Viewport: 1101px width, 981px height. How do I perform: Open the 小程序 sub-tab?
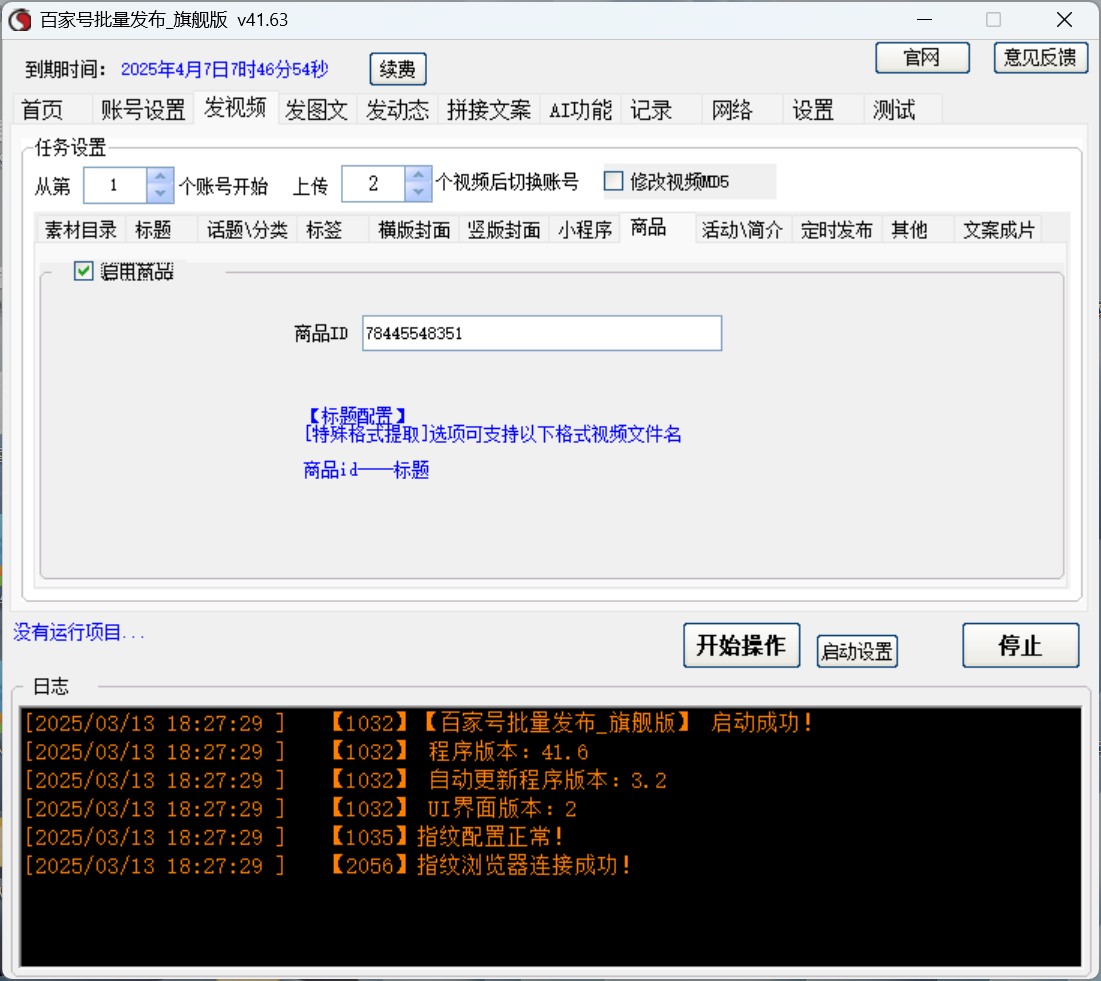pyautogui.click(x=585, y=230)
